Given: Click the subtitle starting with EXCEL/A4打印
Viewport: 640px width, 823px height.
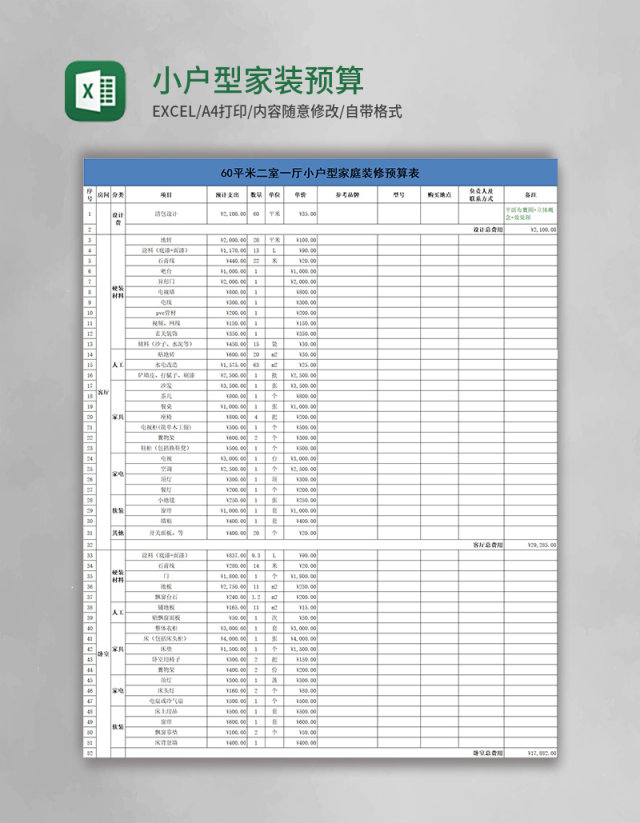Looking at the screenshot, I should click(x=277, y=112).
